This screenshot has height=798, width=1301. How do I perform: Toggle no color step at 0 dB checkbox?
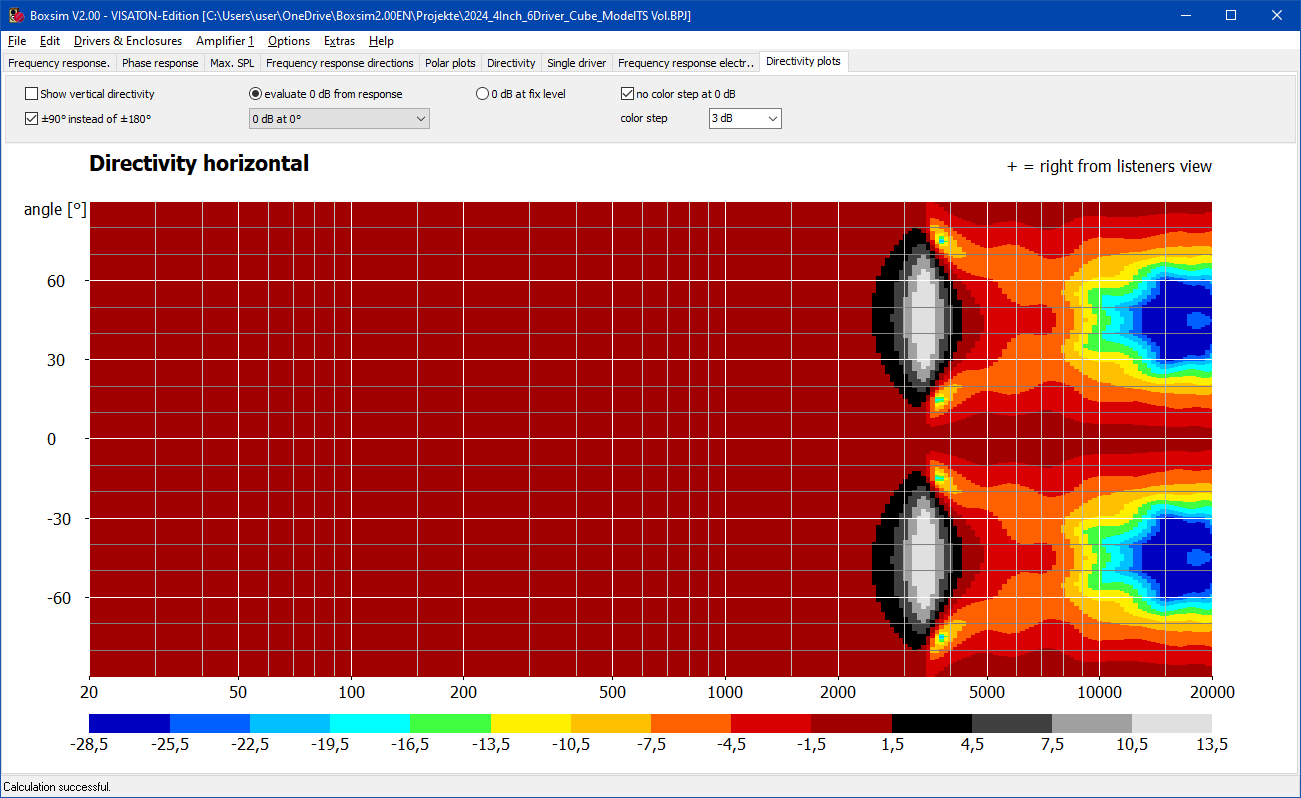click(x=678, y=94)
